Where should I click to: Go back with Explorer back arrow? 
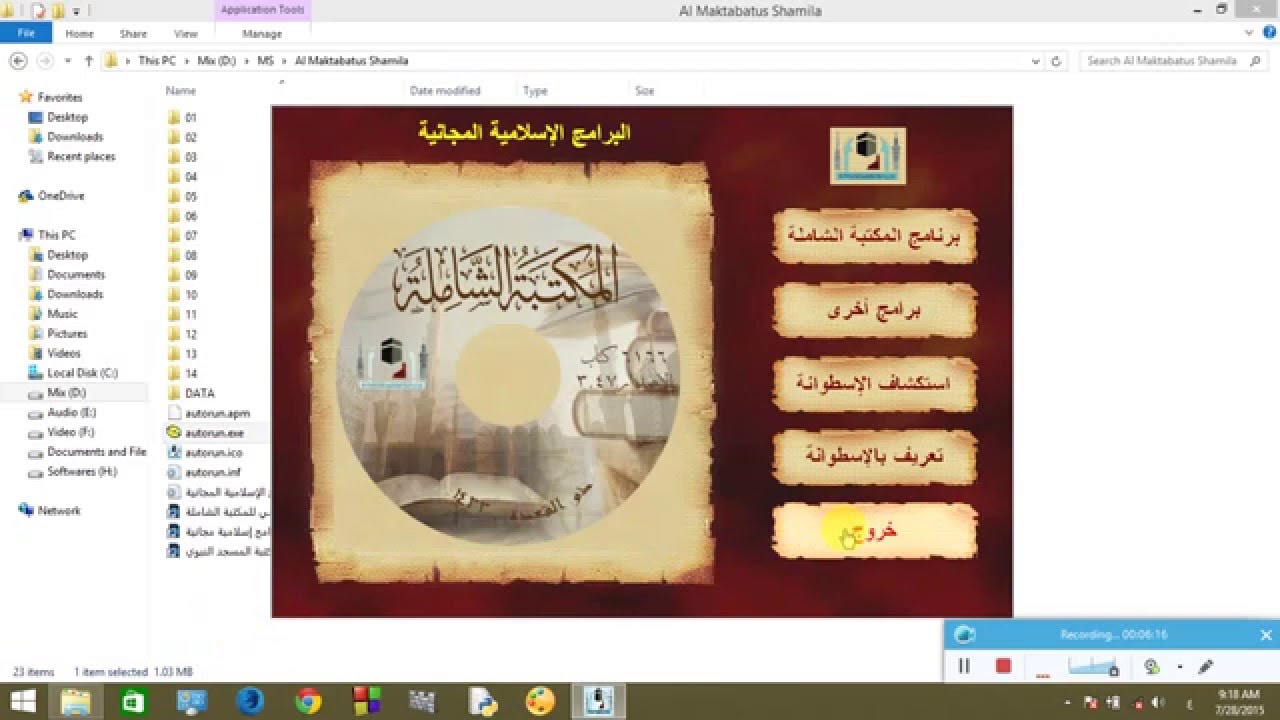click(18, 61)
